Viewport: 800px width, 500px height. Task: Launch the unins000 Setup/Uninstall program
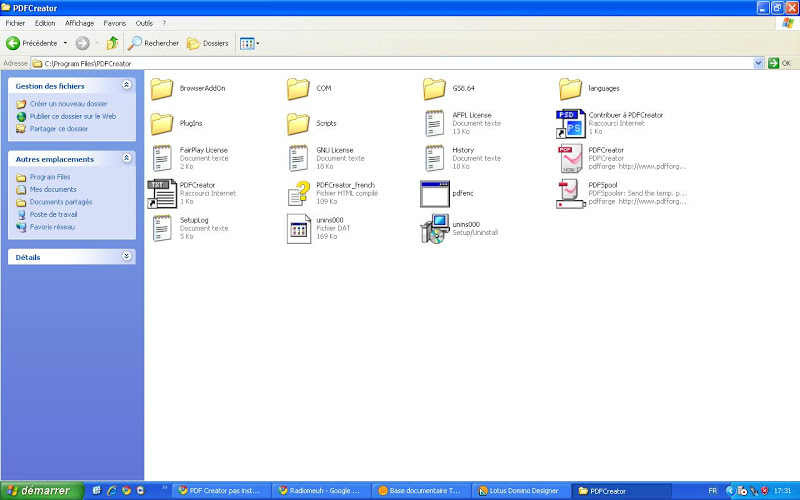pos(434,229)
